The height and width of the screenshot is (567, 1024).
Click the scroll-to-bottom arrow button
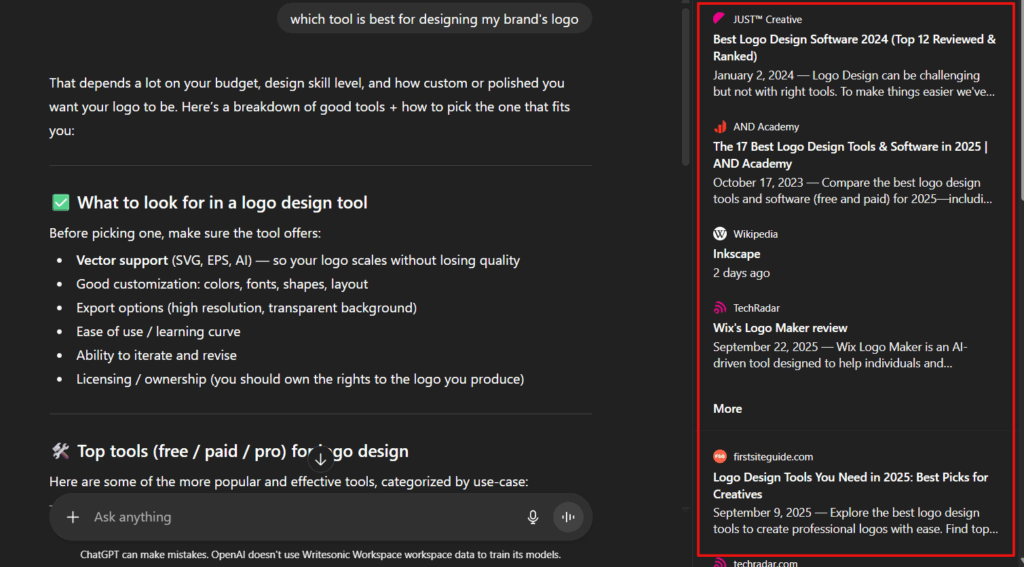pos(321,459)
